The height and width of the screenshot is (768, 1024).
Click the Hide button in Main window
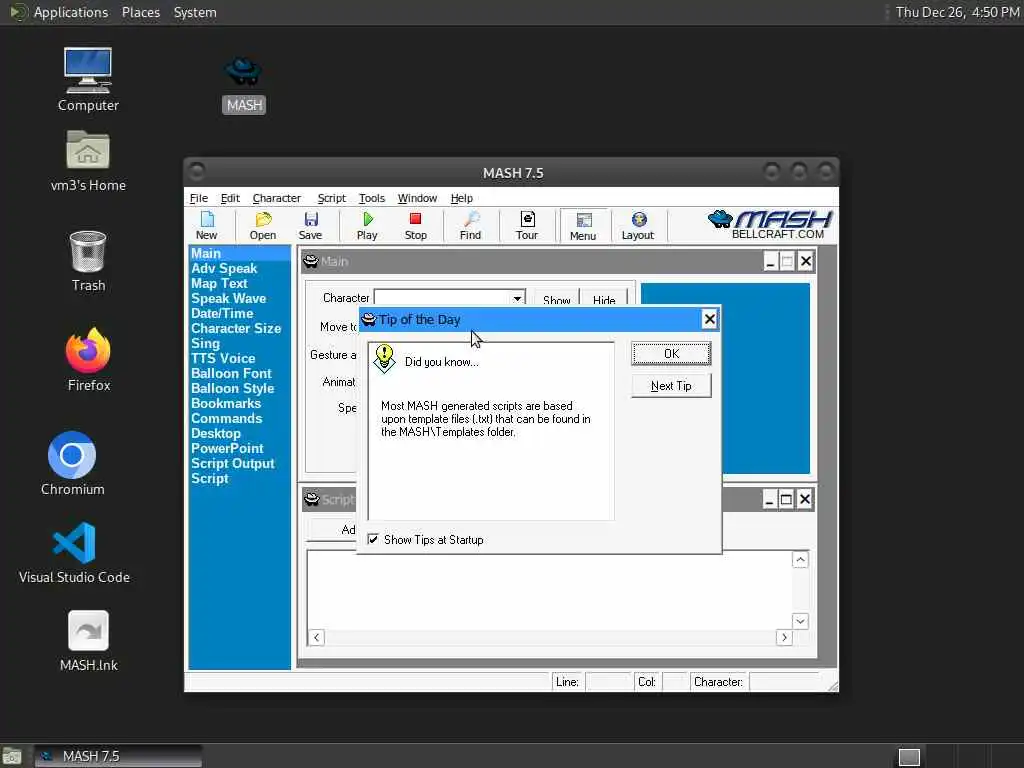click(x=604, y=300)
